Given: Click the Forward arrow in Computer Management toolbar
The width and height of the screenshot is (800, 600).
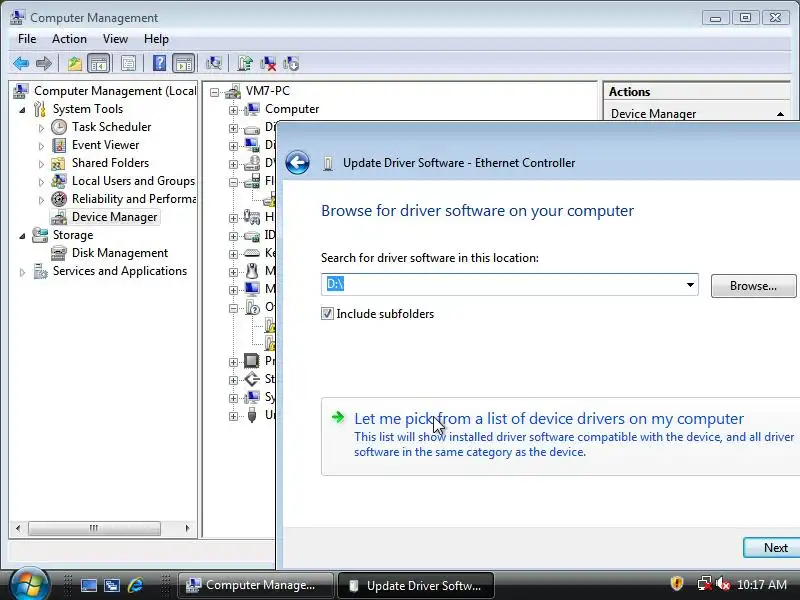Looking at the screenshot, I should (x=44, y=64).
